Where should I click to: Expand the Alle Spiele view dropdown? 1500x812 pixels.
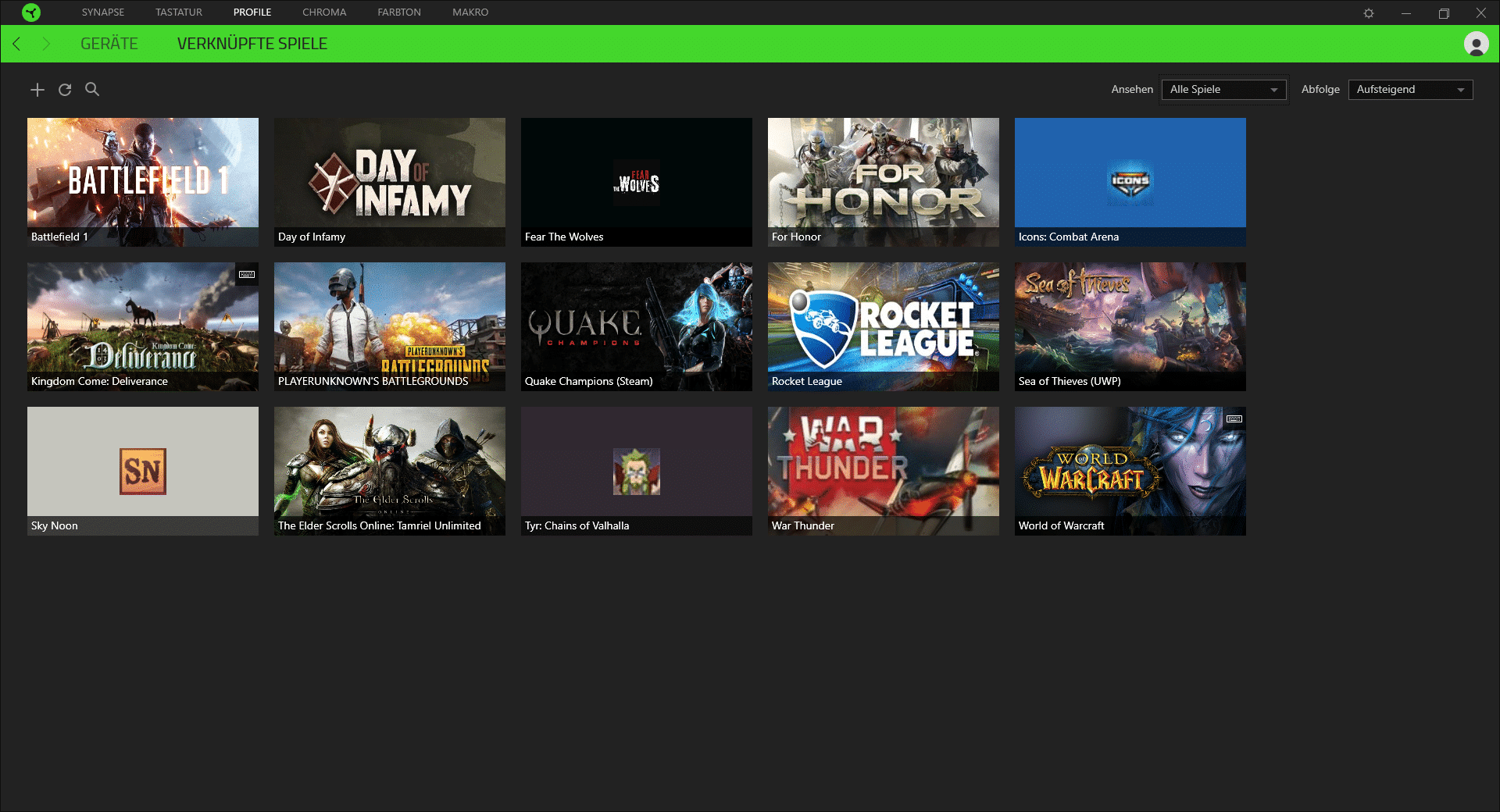[1223, 90]
